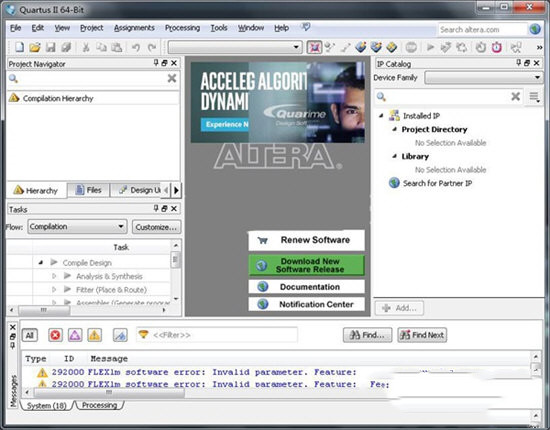This screenshot has width=550, height=430.
Task: Switch to the Files tab
Action: tap(88, 190)
